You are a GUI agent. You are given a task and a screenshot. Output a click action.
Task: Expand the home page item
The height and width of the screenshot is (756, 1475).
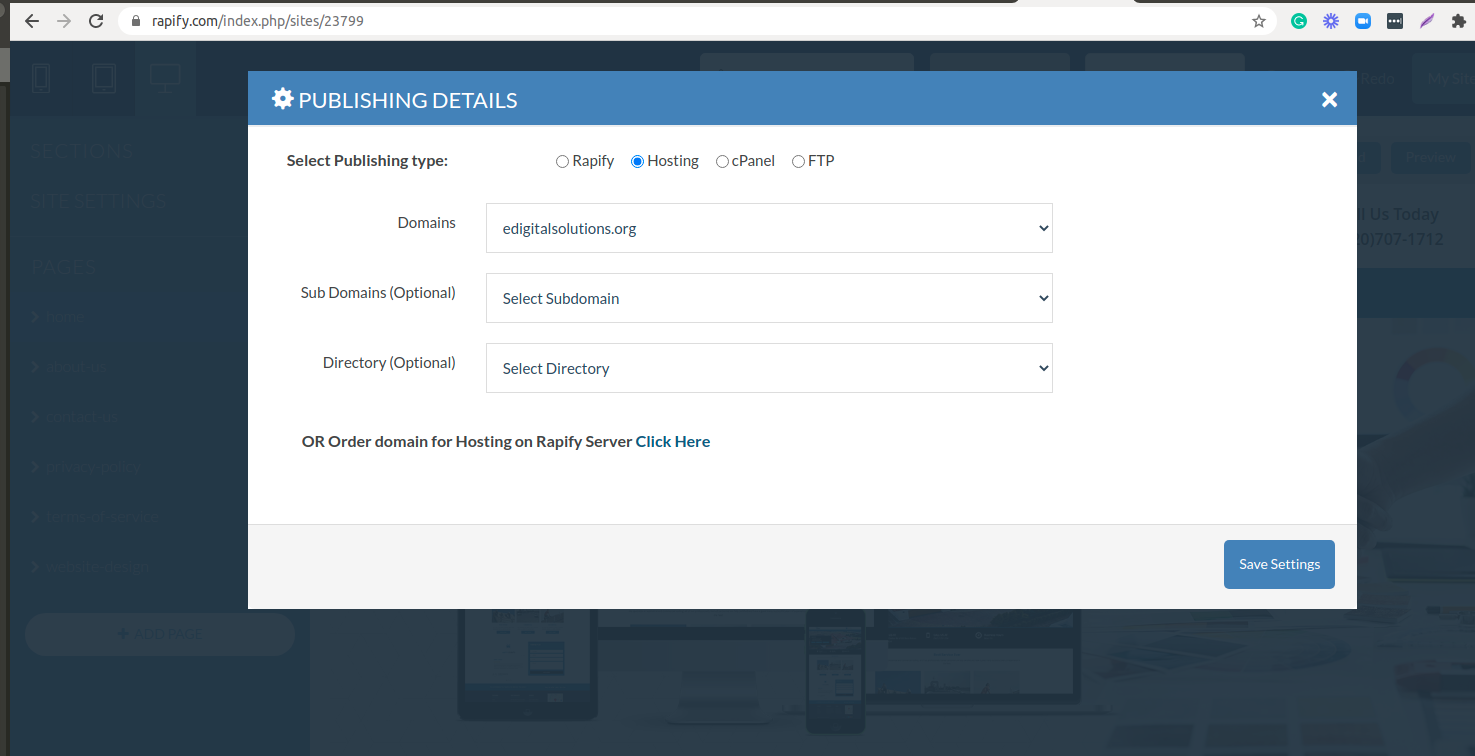(57, 316)
